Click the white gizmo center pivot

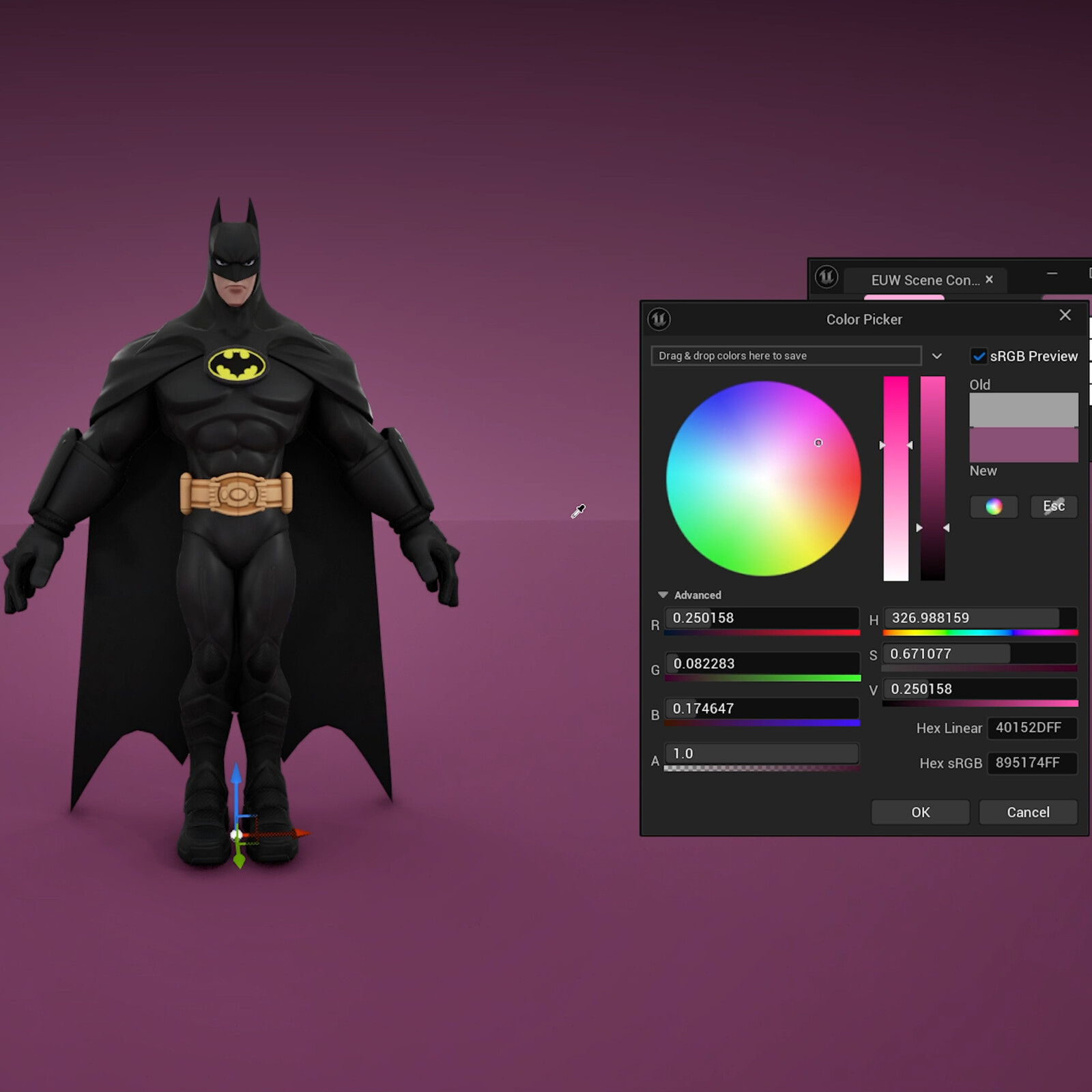coord(236,835)
